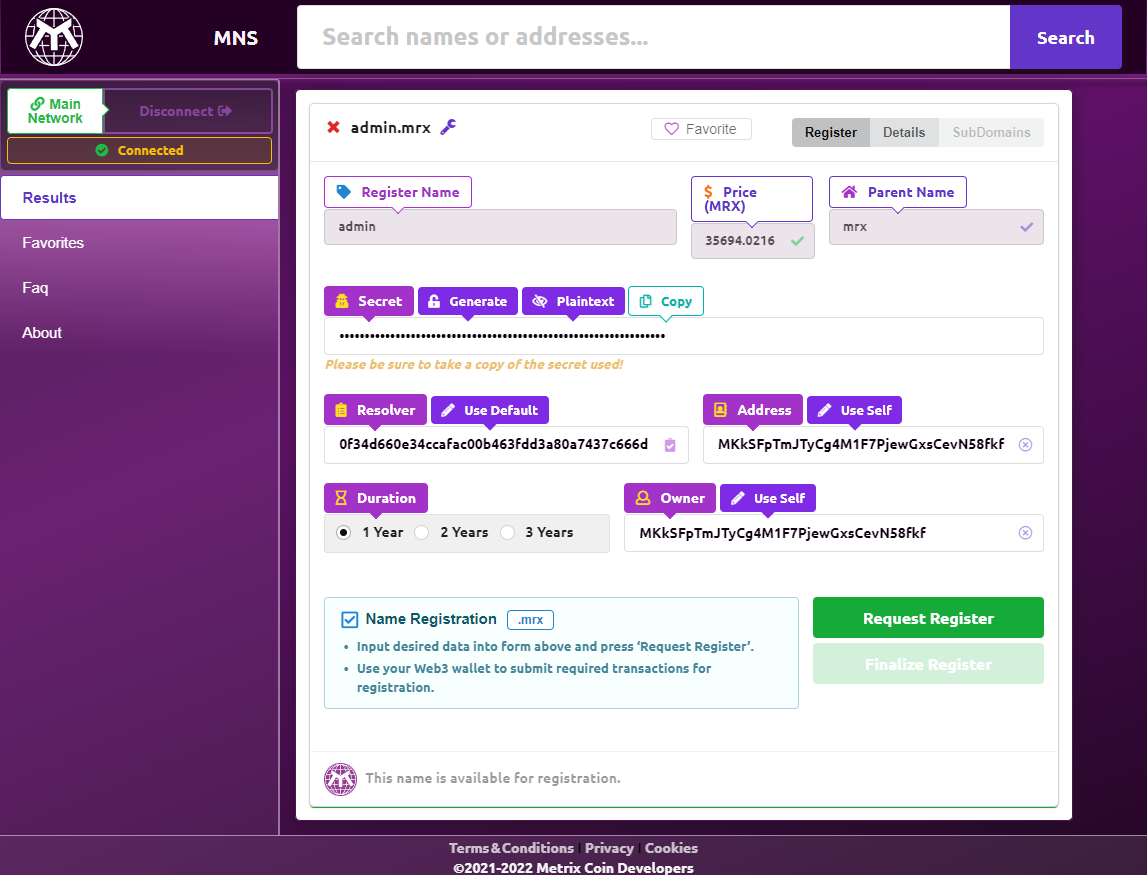
Task: Open the SubDomains tab
Action: pyautogui.click(x=991, y=132)
